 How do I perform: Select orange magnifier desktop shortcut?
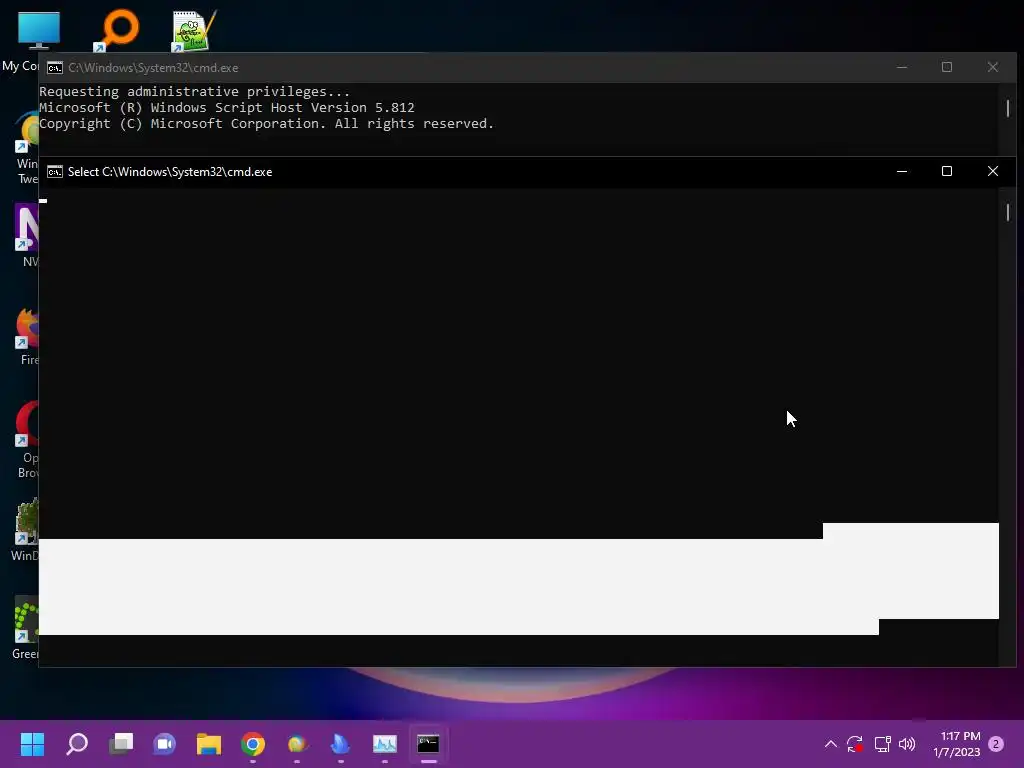point(117,31)
